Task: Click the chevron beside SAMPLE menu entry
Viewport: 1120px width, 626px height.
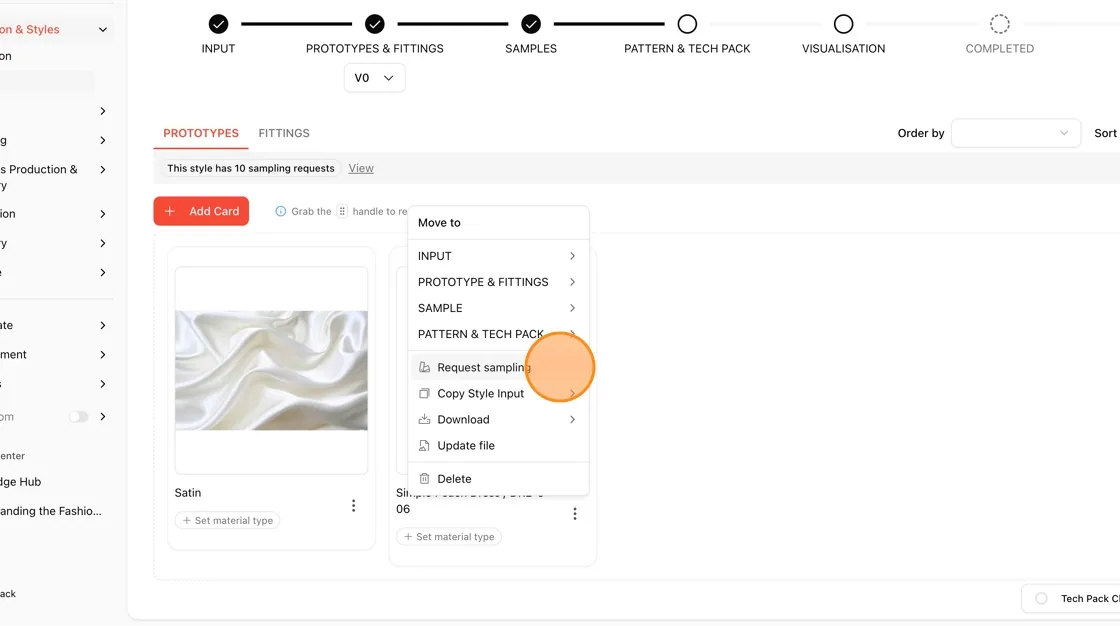Action: pyautogui.click(x=572, y=308)
